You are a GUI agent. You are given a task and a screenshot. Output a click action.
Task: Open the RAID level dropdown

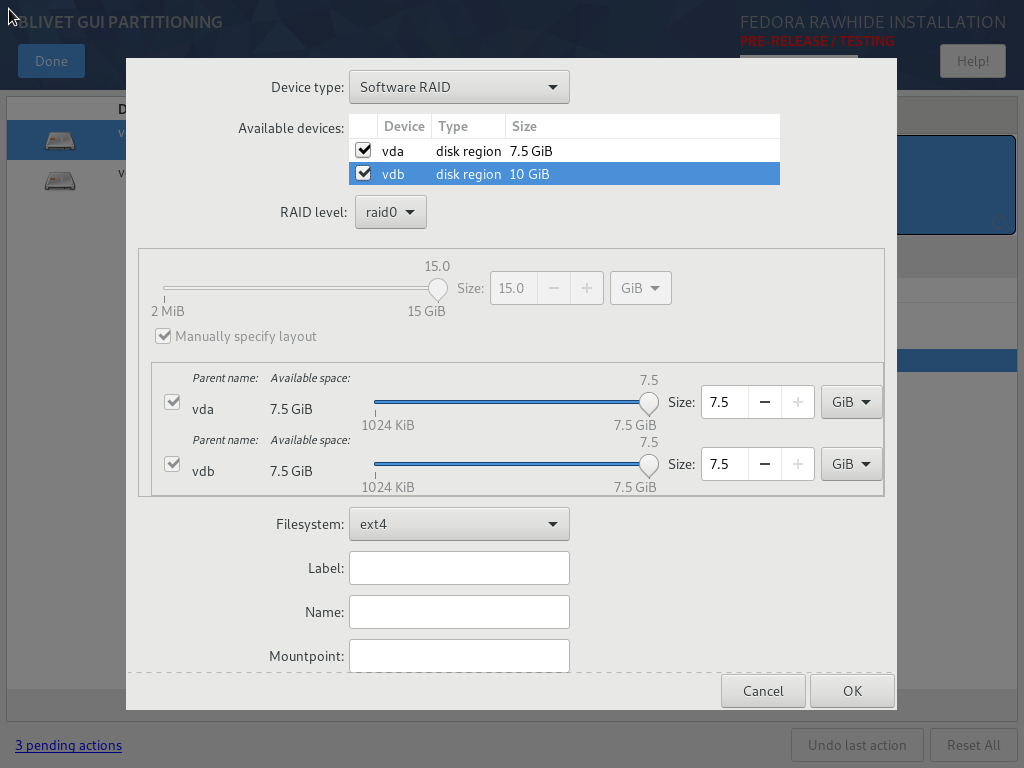391,212
